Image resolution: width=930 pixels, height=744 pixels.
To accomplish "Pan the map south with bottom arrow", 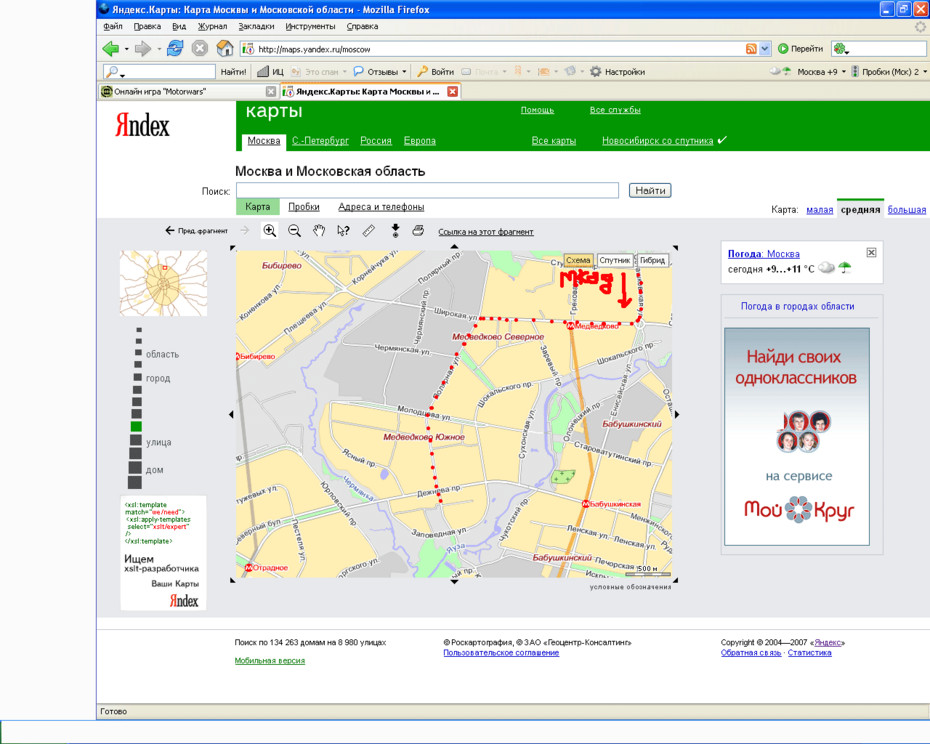I will coord(454,582).
